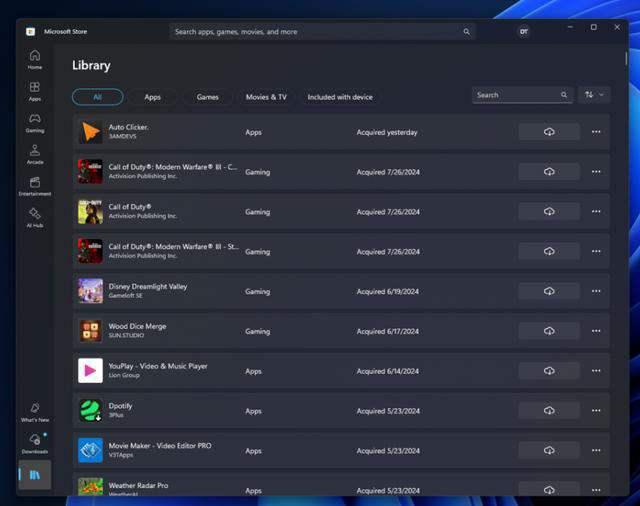The image size is (640, 506).
Task: Download Auto Clicker using cloud icon
Action: (549, 132)
